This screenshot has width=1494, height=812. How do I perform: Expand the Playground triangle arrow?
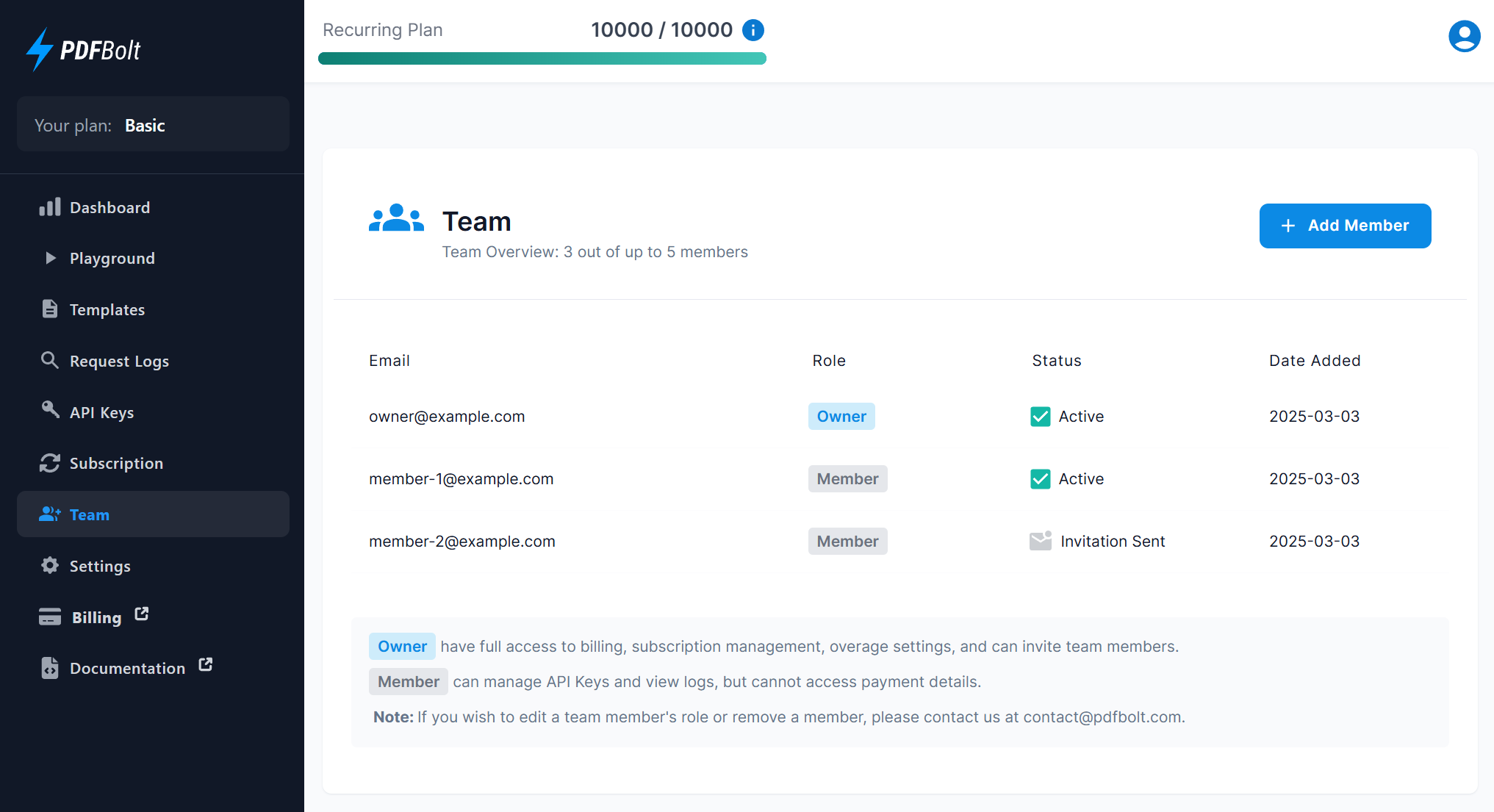[50, 258]
